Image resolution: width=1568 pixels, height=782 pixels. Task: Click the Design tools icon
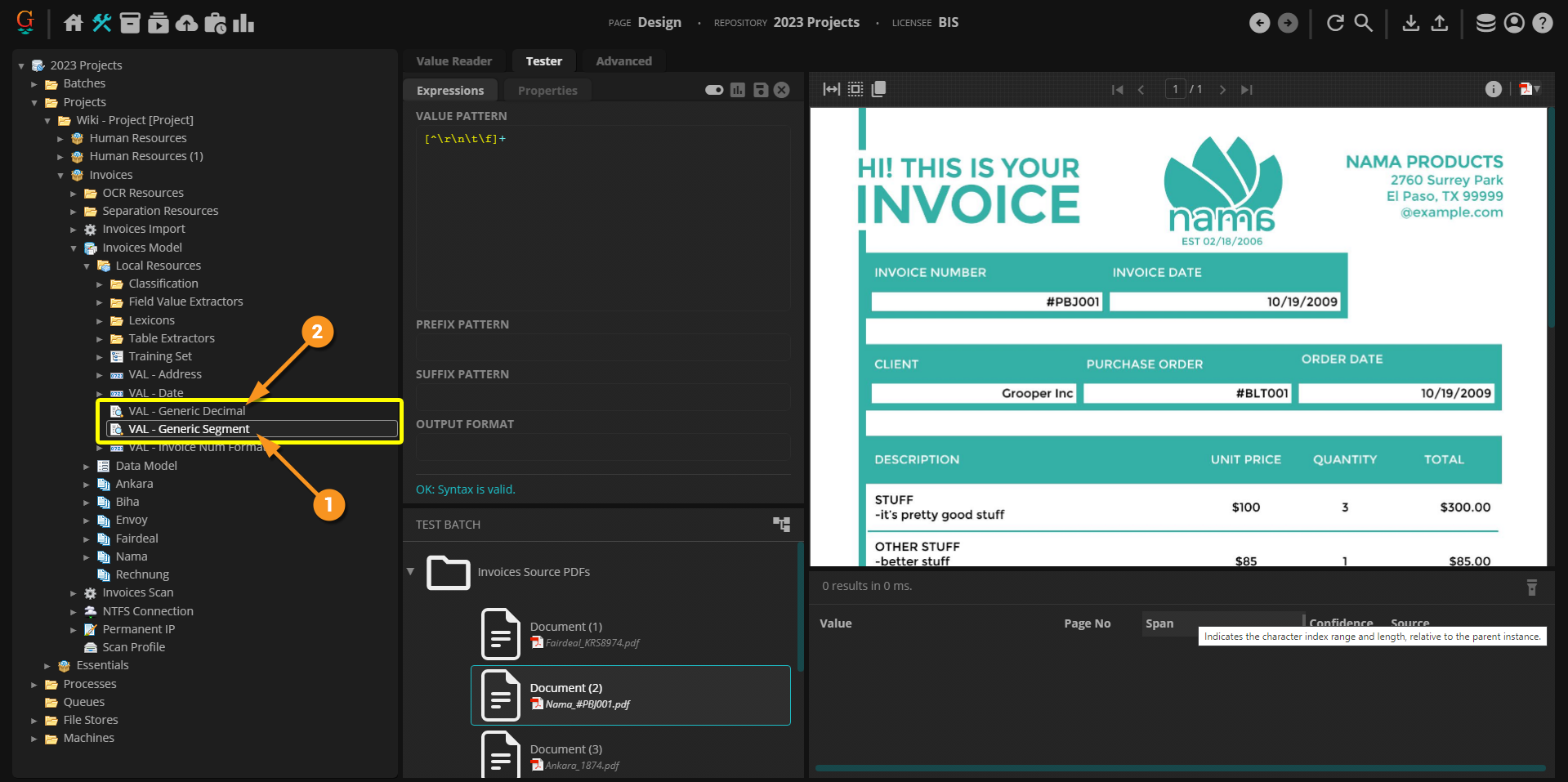pos(101,23)
